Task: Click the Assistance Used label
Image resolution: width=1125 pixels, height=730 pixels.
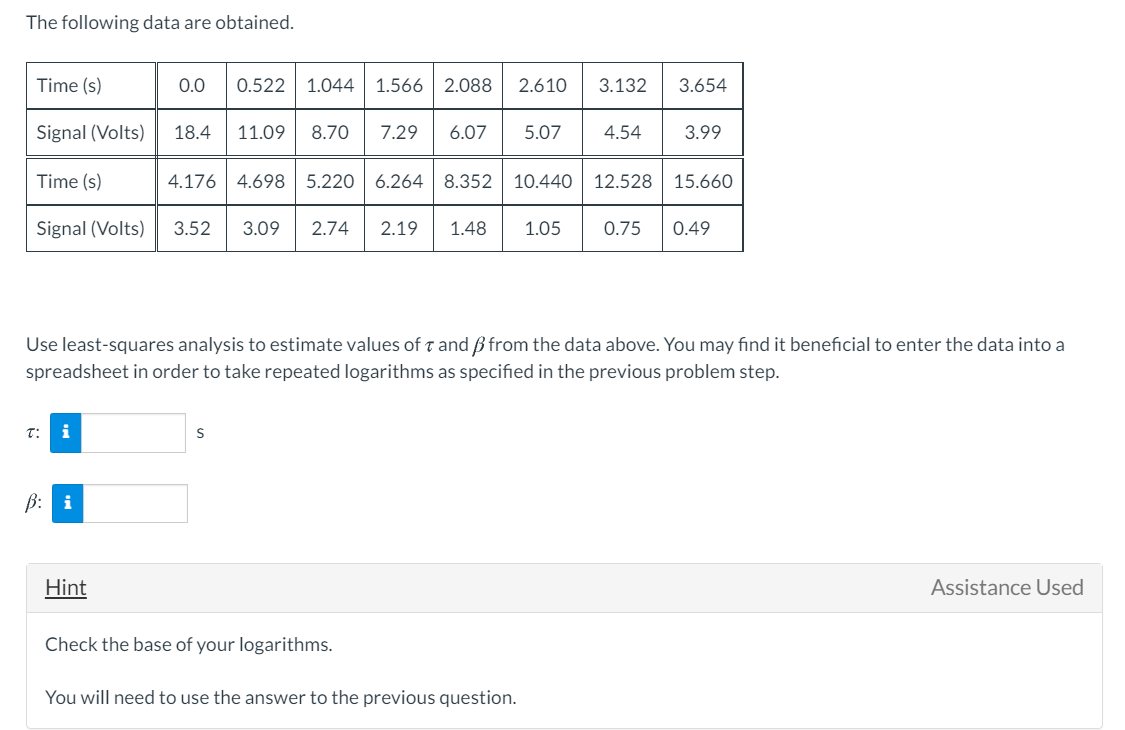Action: tap(1007, 588)
